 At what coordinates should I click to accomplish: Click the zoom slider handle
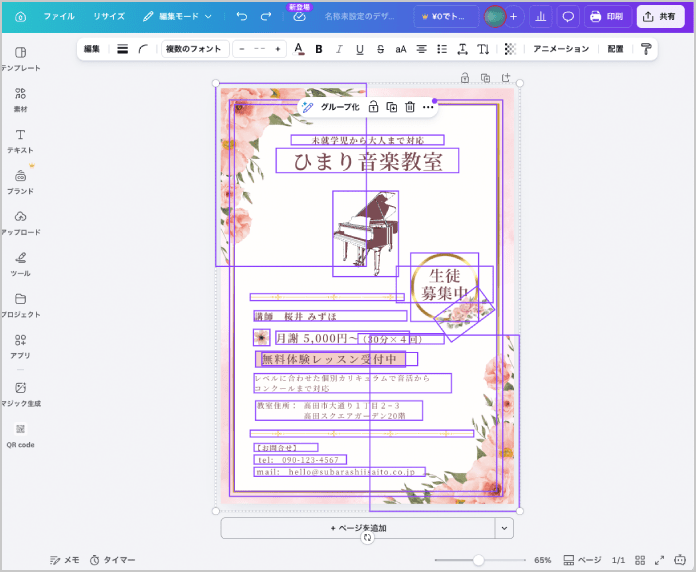click(479, 560)
